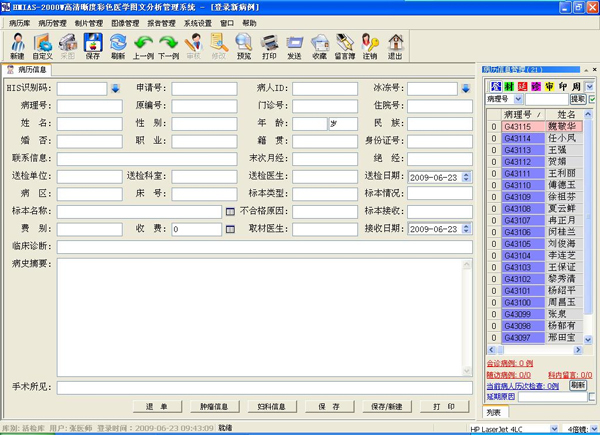Open the 科内留言: 0/0 link
Screen dimensions: 600x435
click(570, 375)
